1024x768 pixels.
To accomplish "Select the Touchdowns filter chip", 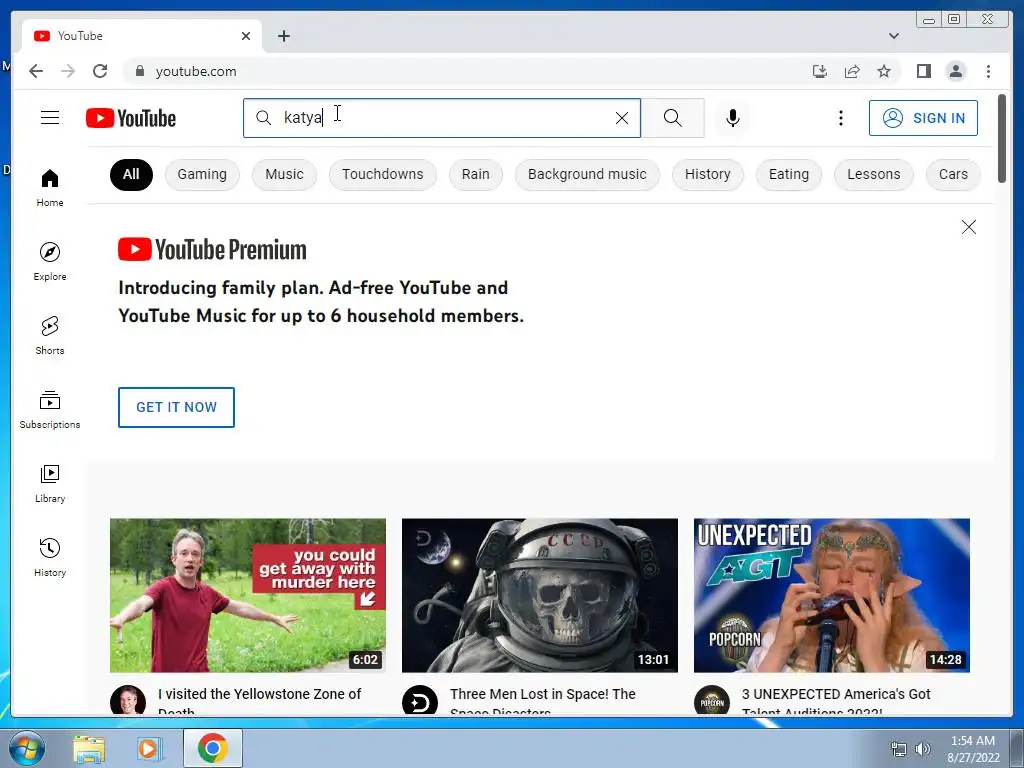I will pos(383,174).
